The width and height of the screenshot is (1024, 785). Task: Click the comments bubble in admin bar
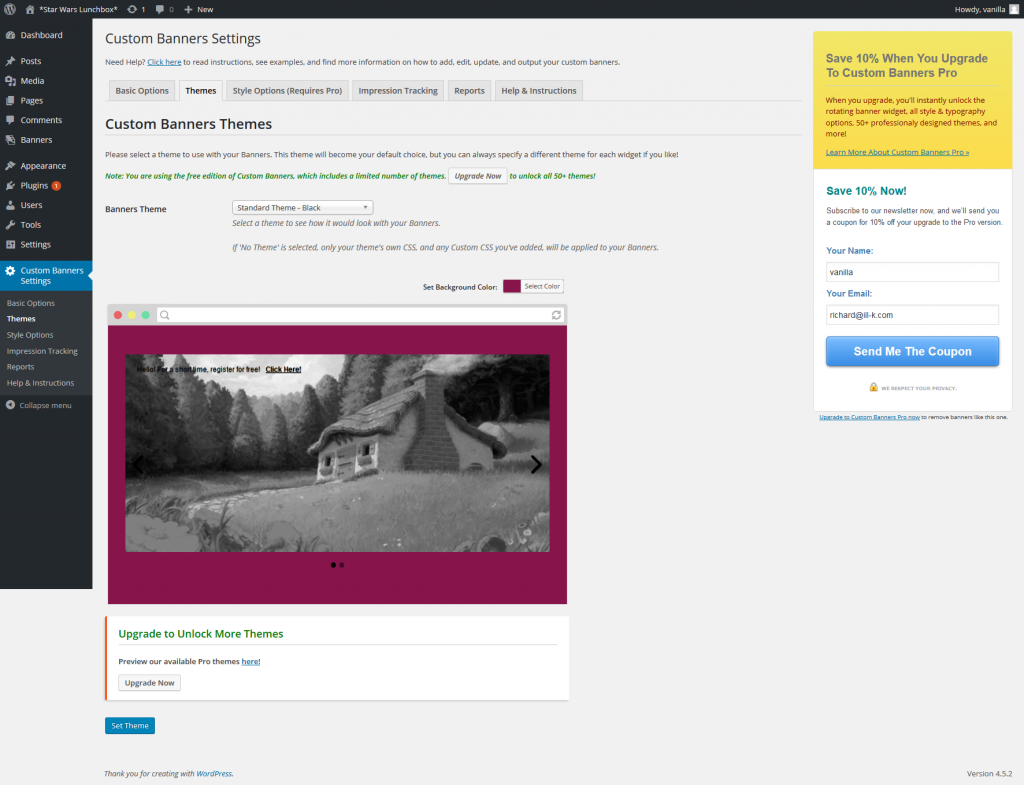click(x=164, y=9)
